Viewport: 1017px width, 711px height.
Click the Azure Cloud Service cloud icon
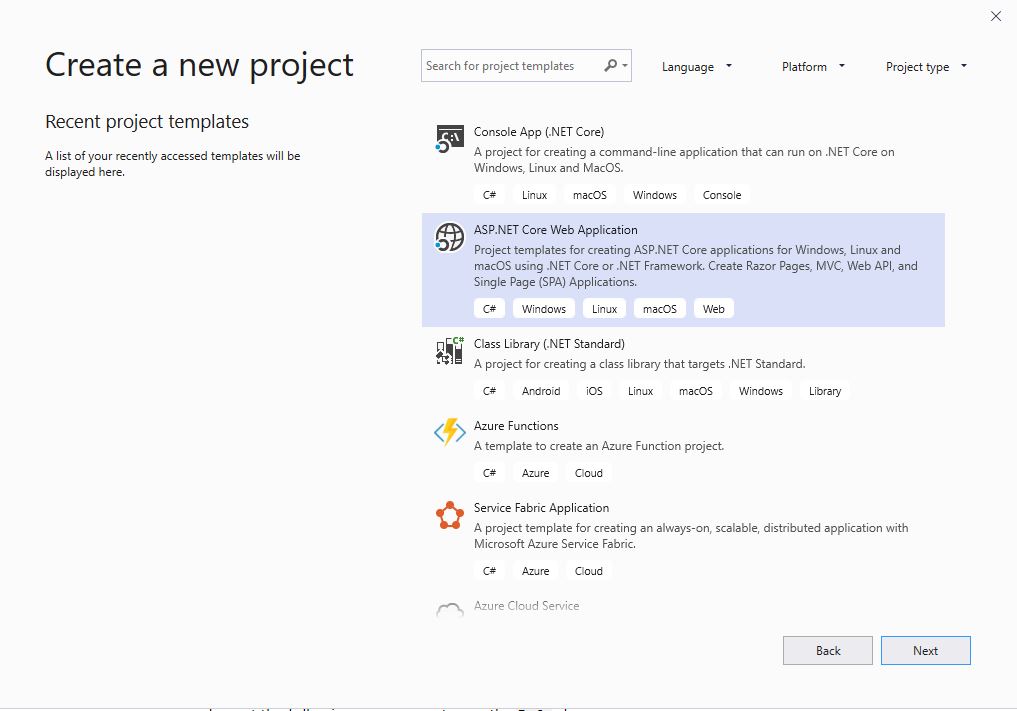449,610
